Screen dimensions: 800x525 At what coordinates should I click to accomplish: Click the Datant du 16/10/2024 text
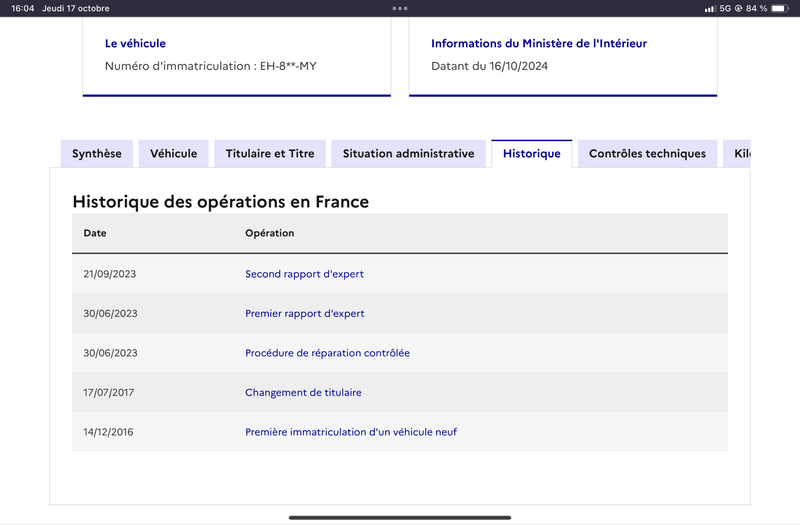489,66
